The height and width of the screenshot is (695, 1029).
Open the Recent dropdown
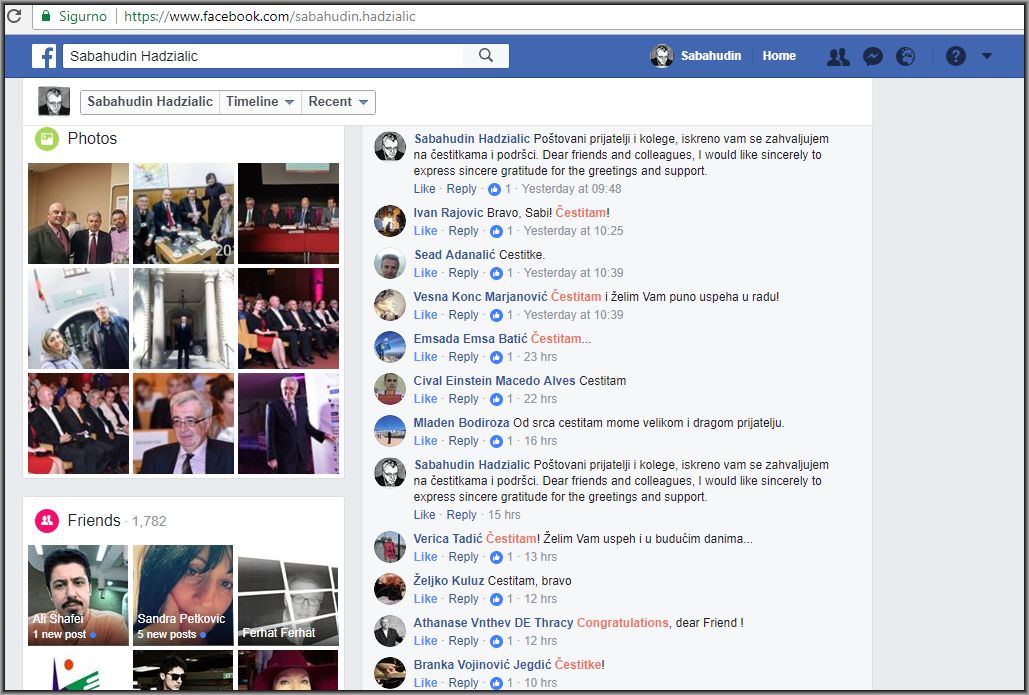[339, 102]
